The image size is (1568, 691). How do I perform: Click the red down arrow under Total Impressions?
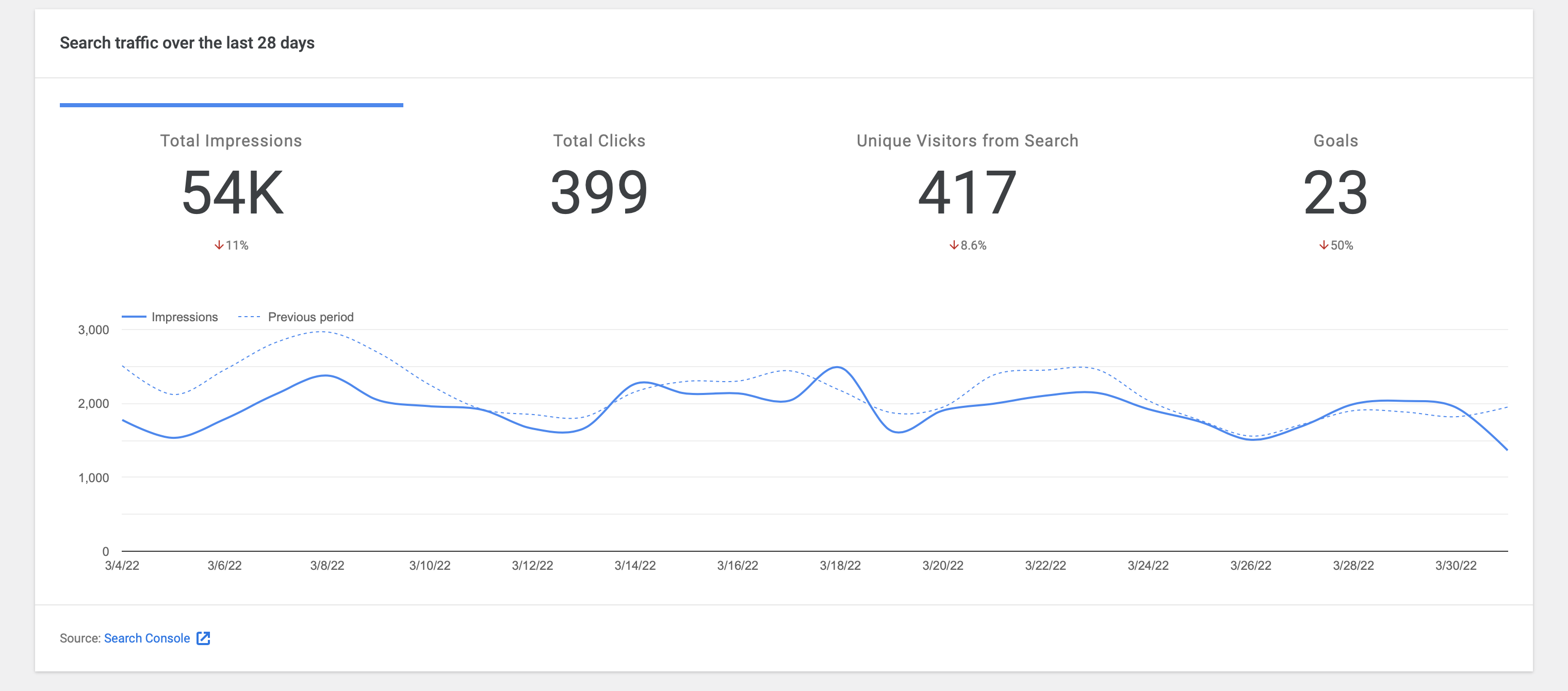[219, 245]
